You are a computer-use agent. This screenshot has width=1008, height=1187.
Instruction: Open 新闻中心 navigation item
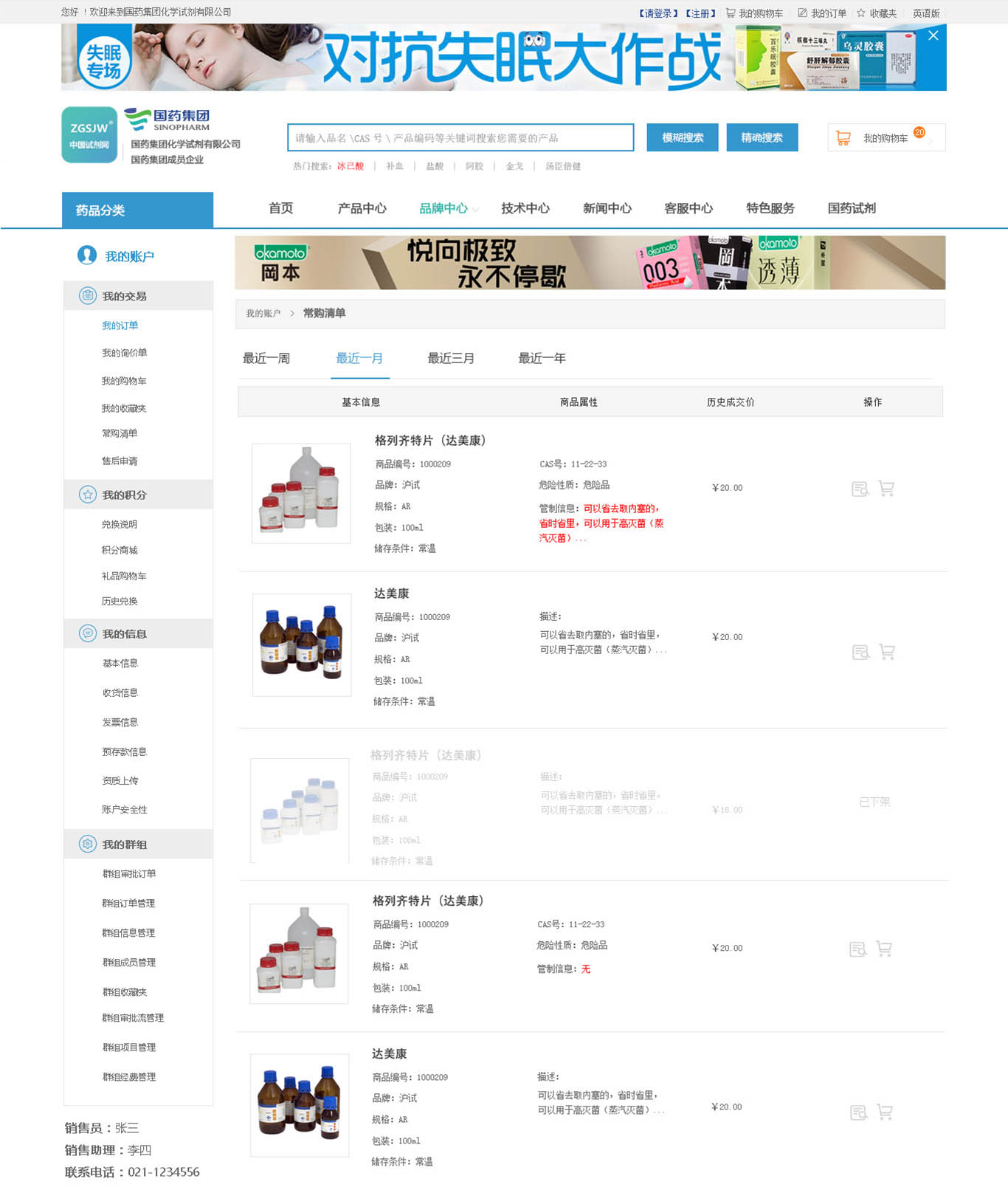click(607, 208)
